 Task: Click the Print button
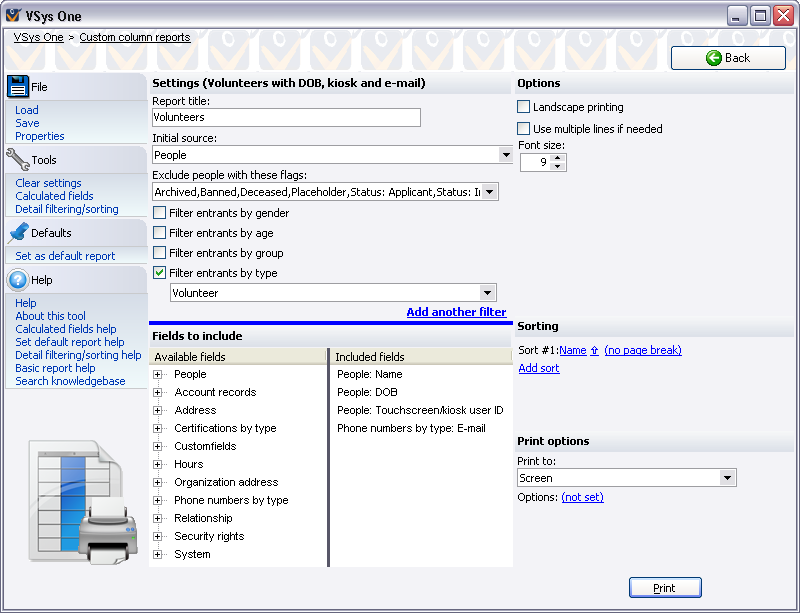point(665,587)
